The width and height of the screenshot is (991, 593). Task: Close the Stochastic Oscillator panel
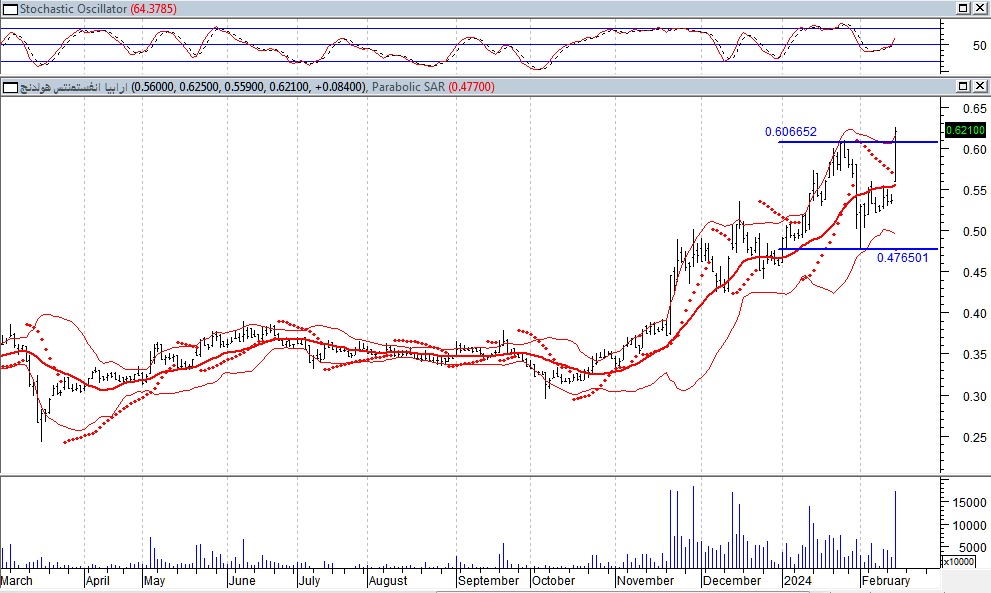(980, 8)
